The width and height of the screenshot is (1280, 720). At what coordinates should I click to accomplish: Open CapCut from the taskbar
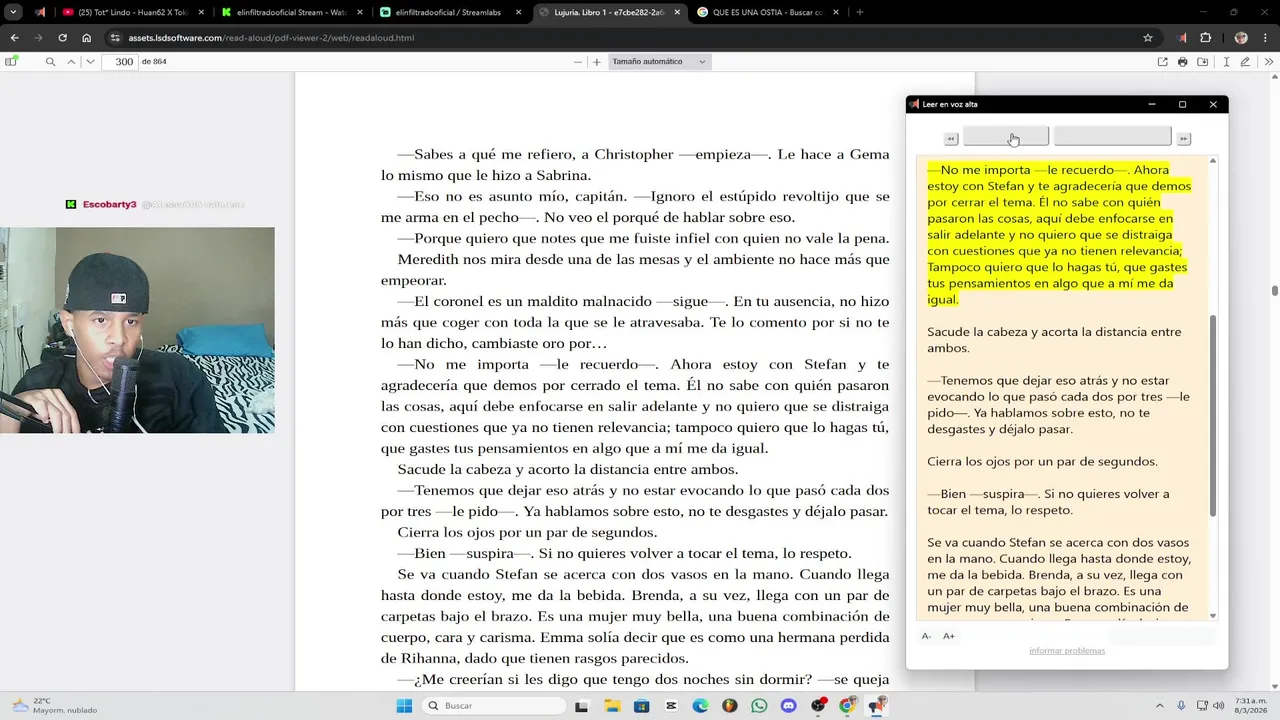pyautogui.click(x=671, y=706)
